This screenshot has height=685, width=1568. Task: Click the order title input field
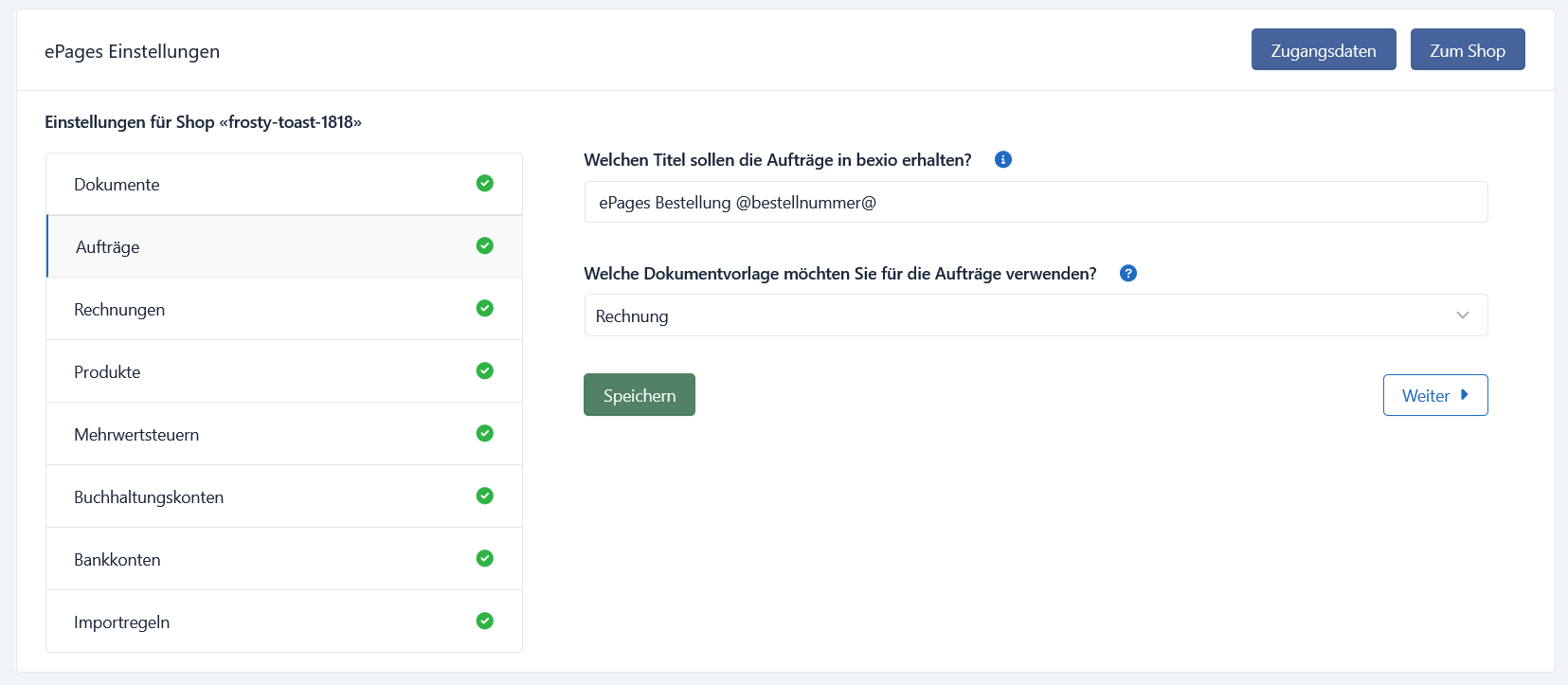pos(1036,202)
